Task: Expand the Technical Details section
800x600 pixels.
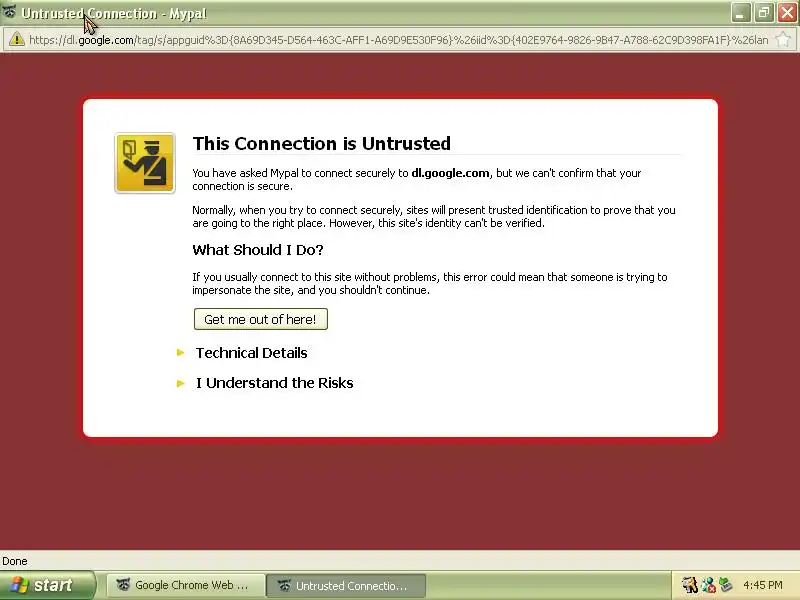Action: [x=252, y=353]
